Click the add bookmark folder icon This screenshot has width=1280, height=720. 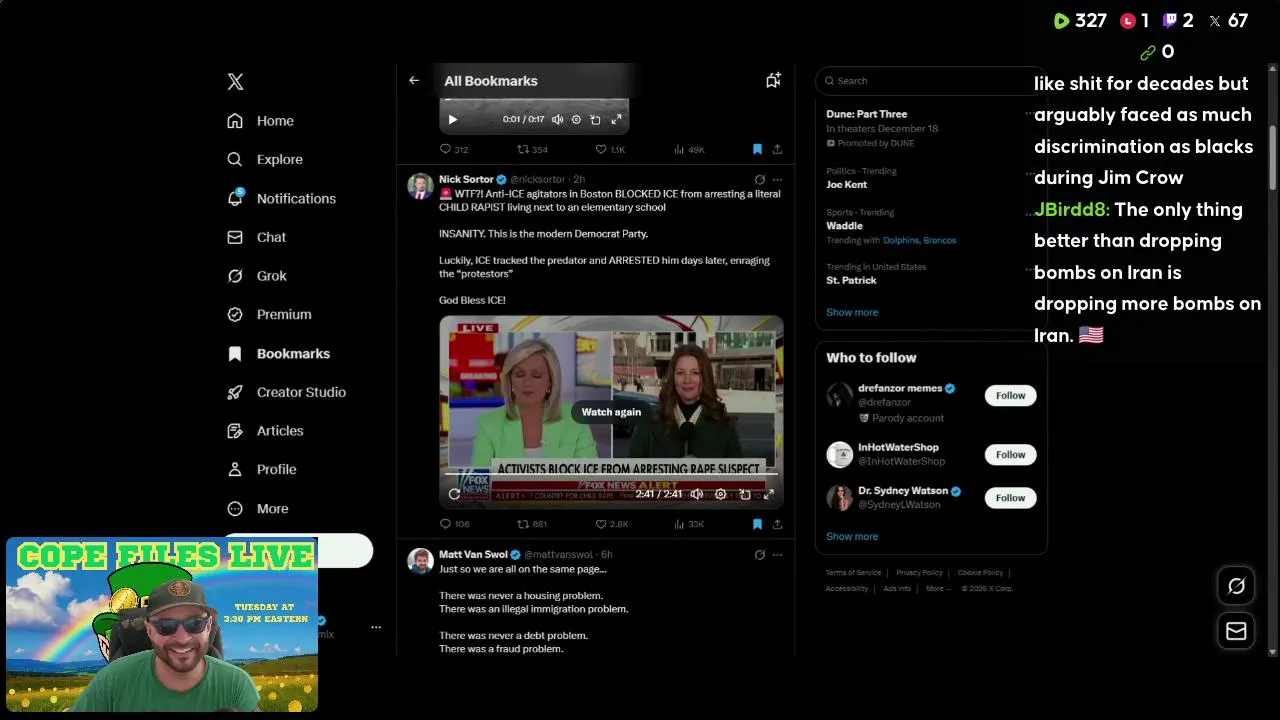773,80
